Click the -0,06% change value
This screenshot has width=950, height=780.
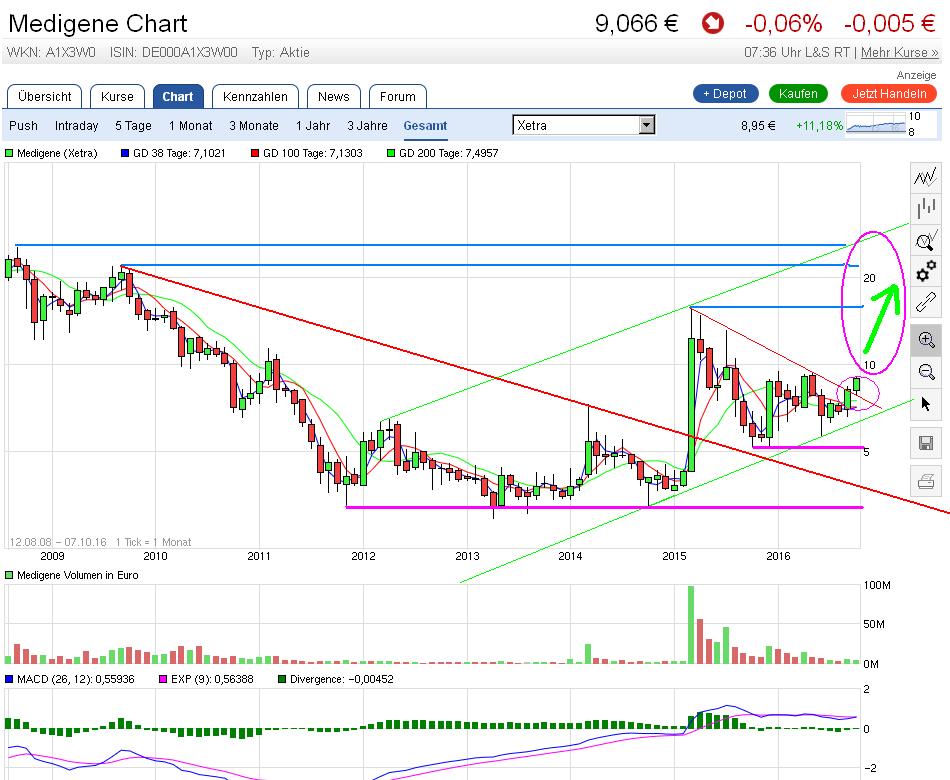pyautogui.click(x=783, y=24)
